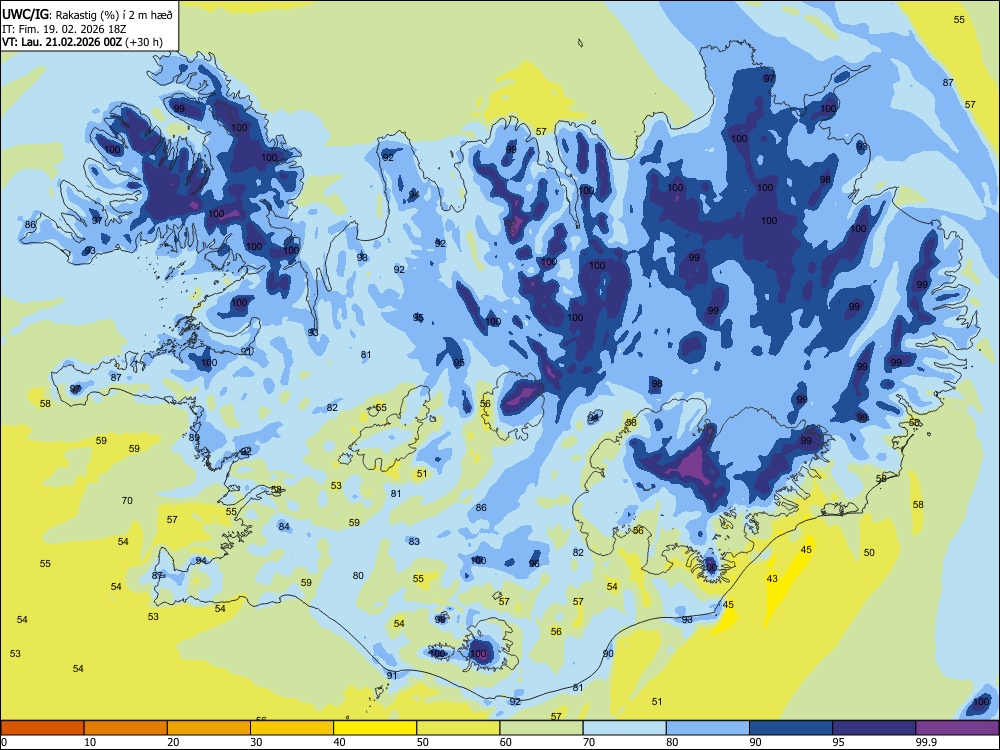Select the '95' legend scale label below the colorbar
Screen dimensions: 1000x750
[839, 742]
